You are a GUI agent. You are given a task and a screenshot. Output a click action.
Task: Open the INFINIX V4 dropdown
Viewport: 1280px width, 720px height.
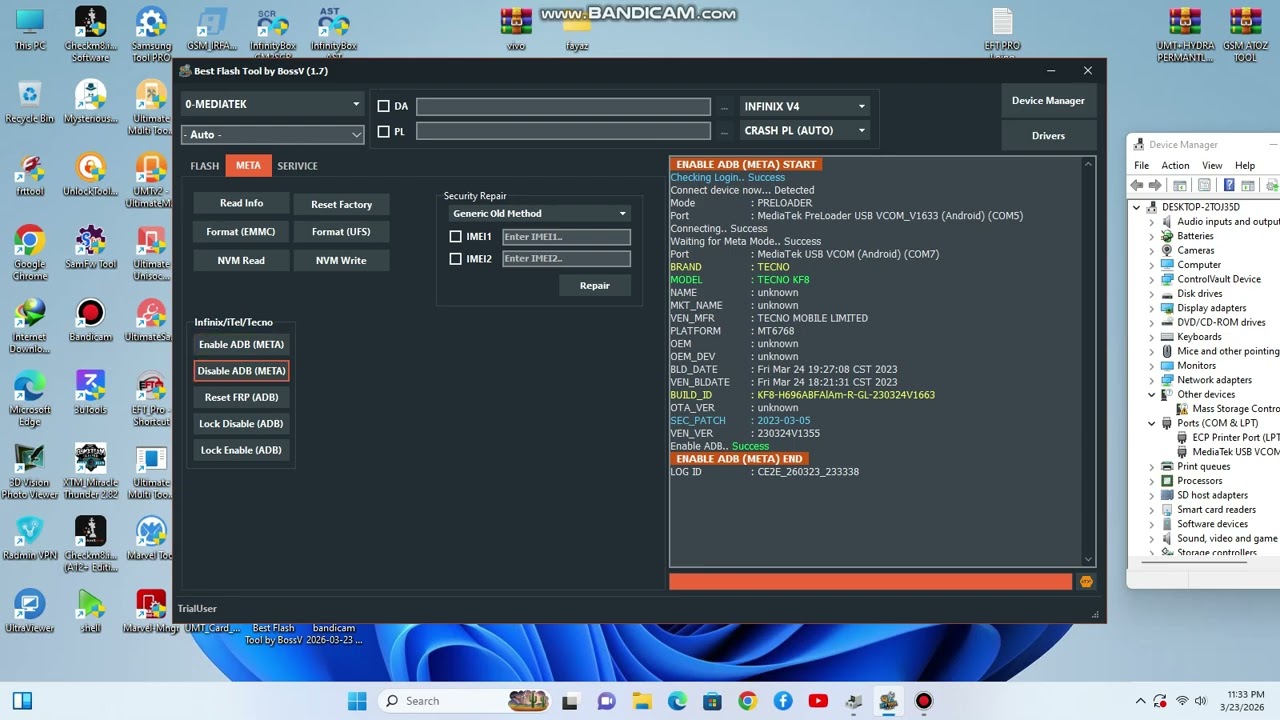tap(804, 106)
